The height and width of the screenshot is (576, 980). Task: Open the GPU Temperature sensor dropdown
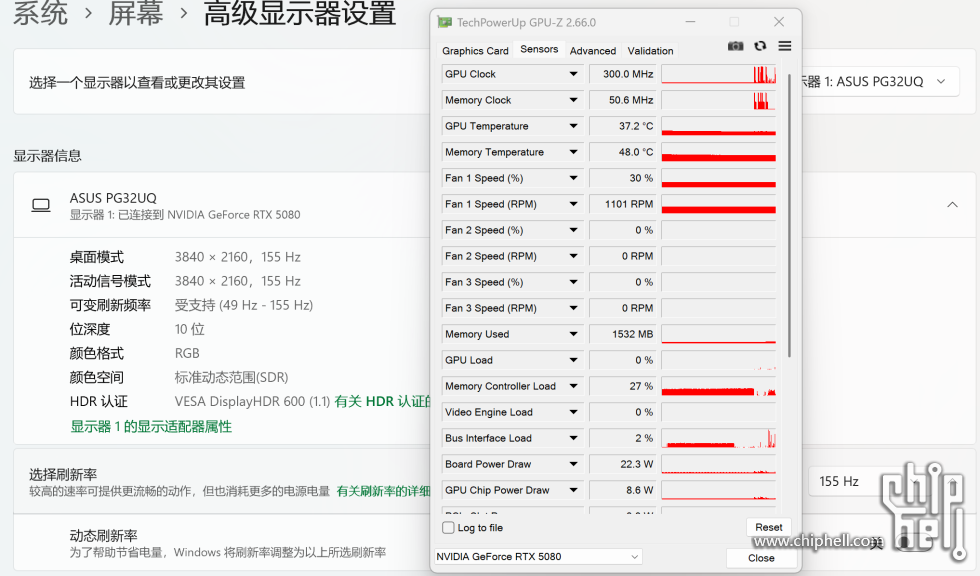point(573,126)
